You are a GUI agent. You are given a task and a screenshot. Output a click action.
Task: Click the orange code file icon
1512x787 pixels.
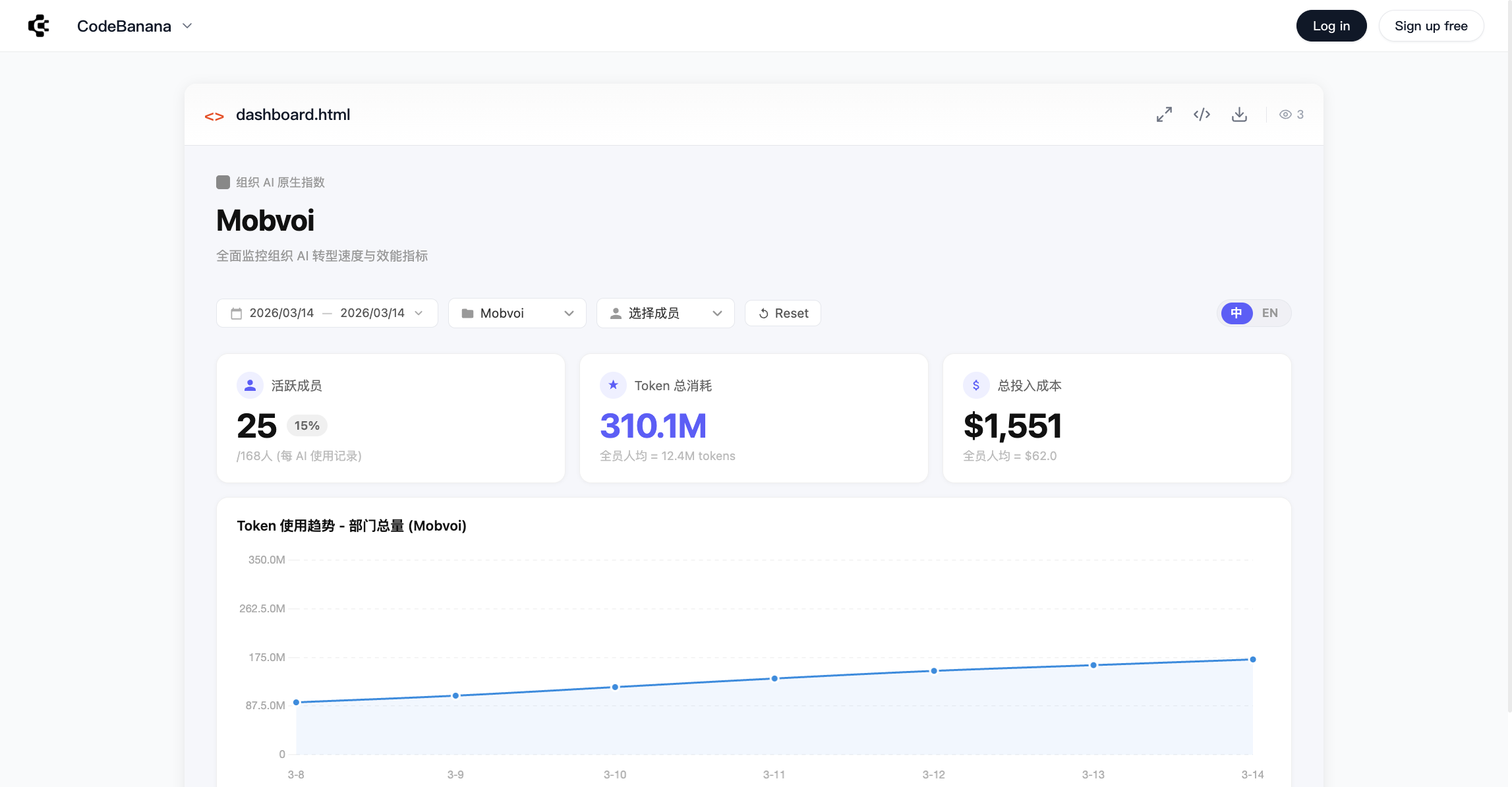click(214, 116)
